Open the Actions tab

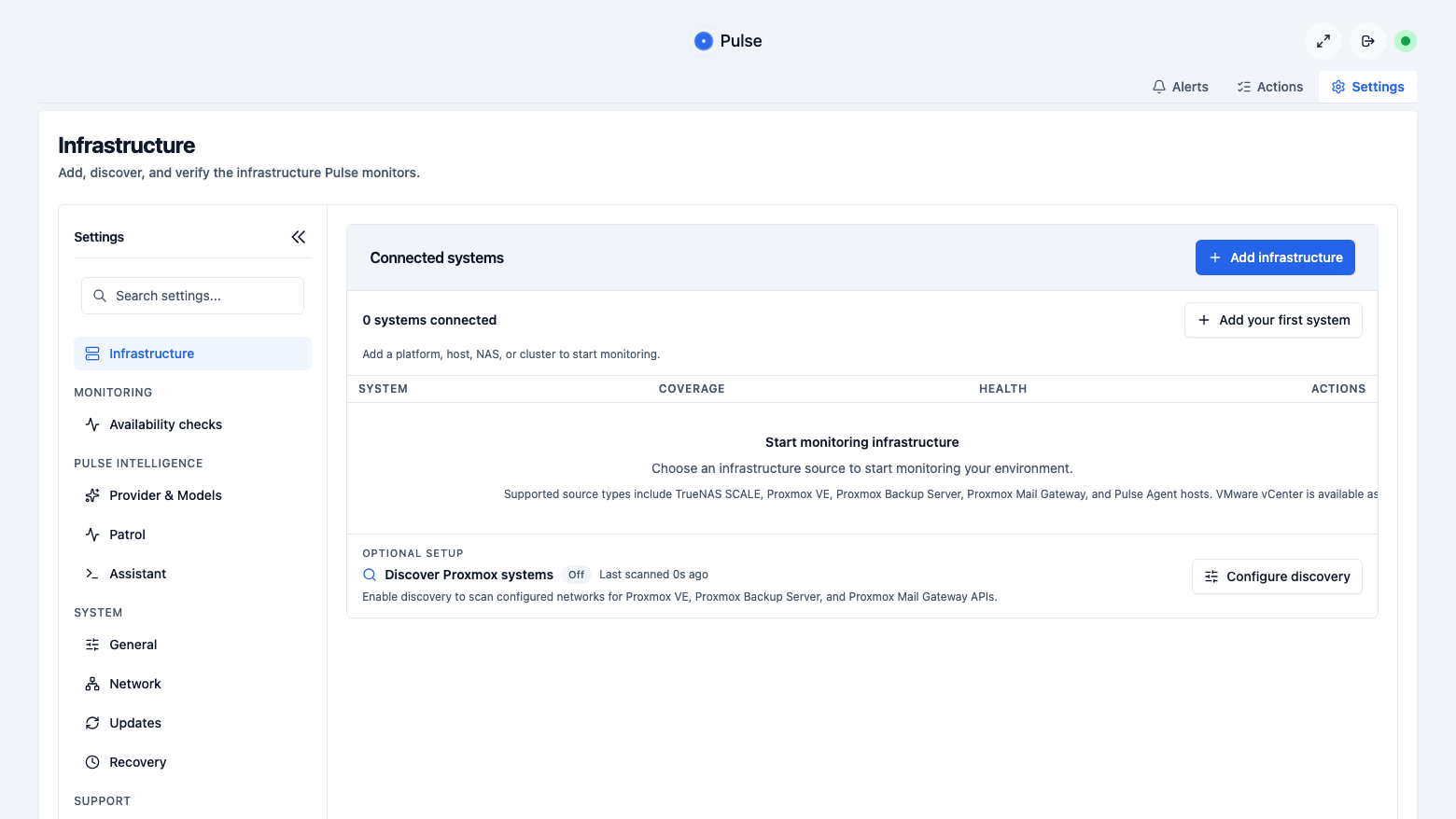(x=1269, y=87)
